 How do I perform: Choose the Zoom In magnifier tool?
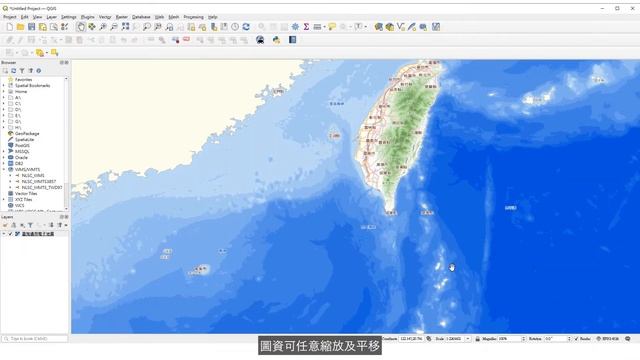(x=103, y=27)
